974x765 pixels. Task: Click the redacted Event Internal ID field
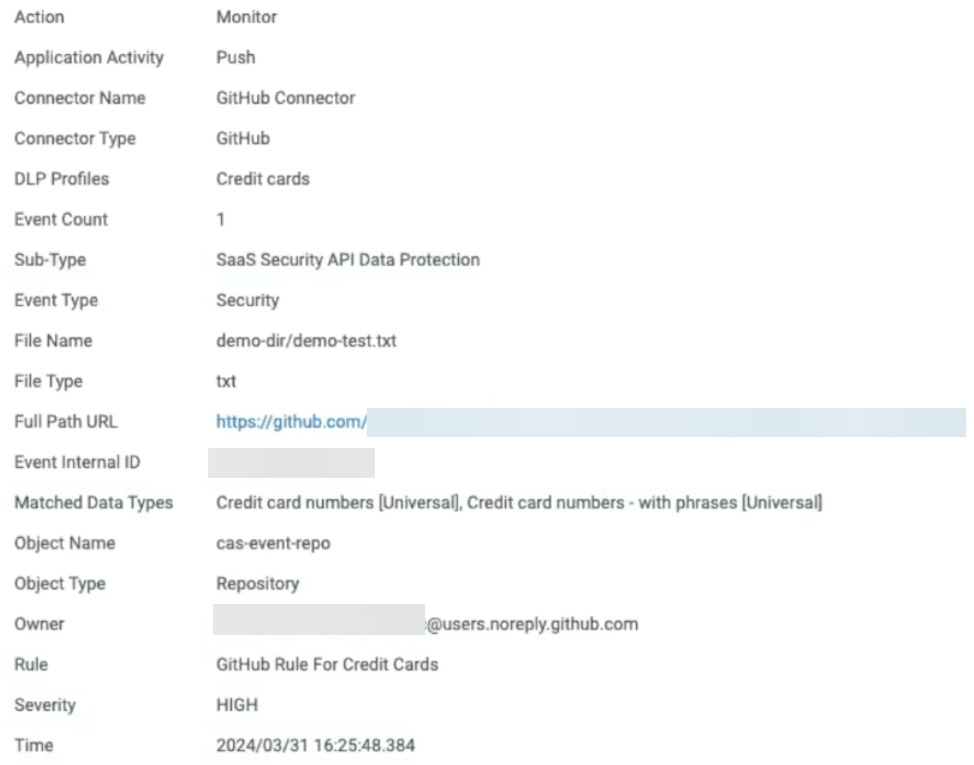291,463
